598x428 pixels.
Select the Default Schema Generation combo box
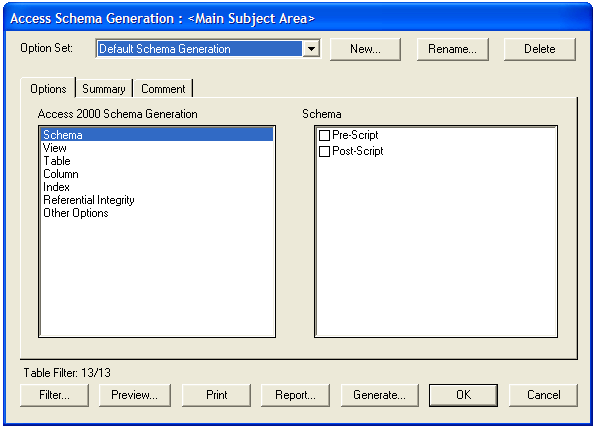[208, 49]
